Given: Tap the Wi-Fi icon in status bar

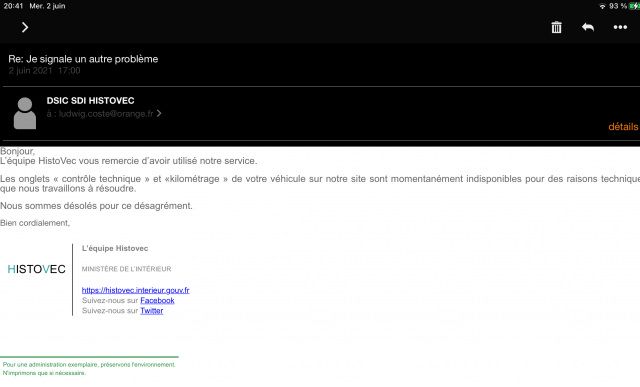Looking at the screenshot, I should tap(602, 6).
